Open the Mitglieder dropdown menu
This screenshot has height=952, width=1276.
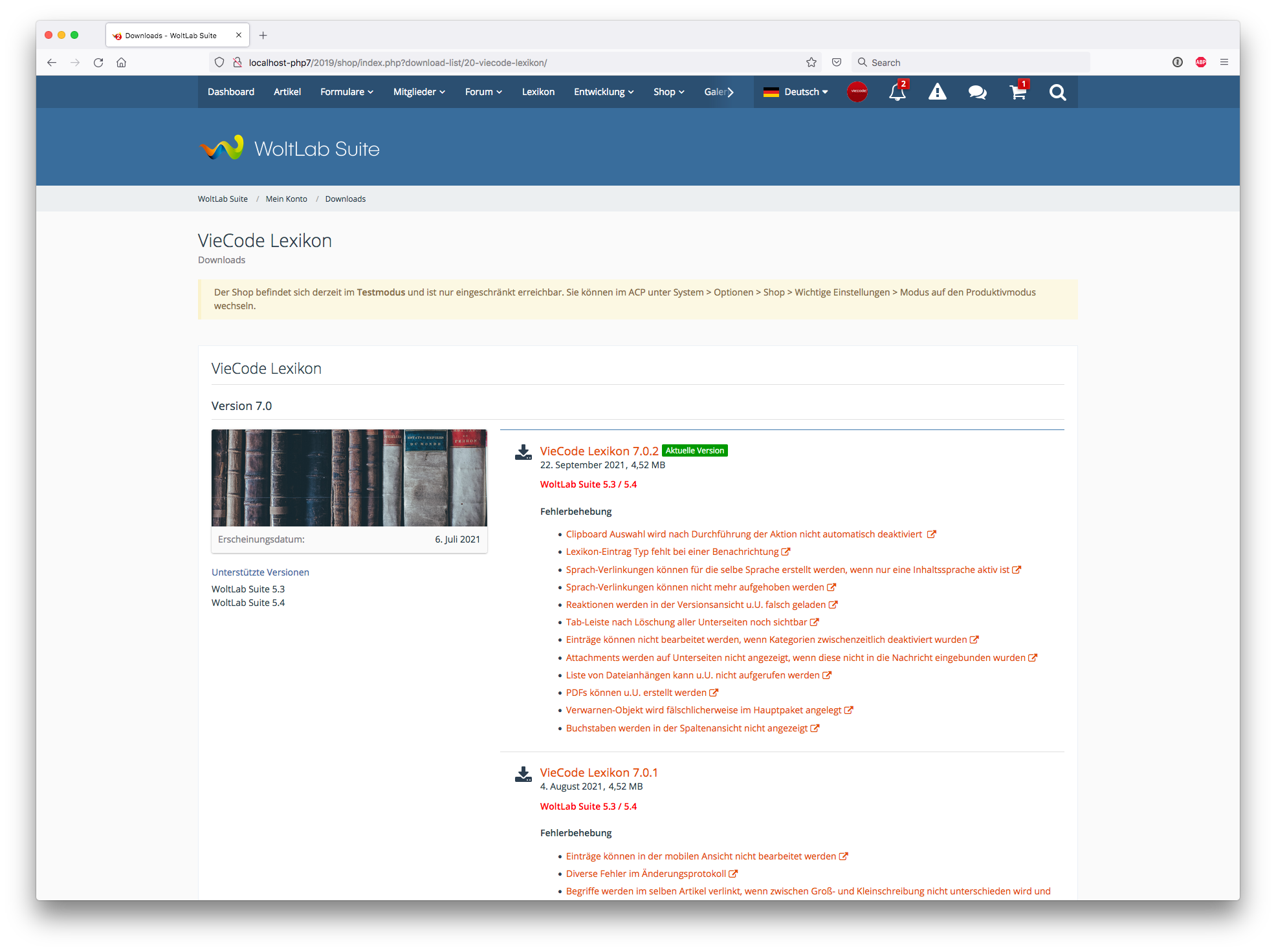(419, 92)
